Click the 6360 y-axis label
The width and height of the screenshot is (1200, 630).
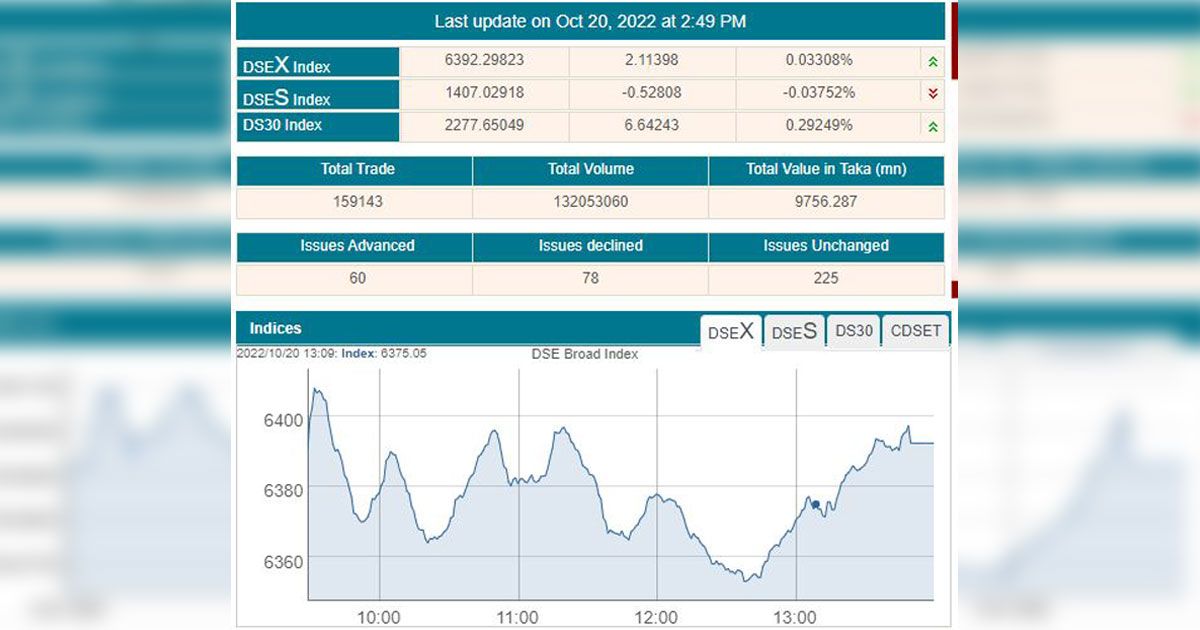pos(283,562)
